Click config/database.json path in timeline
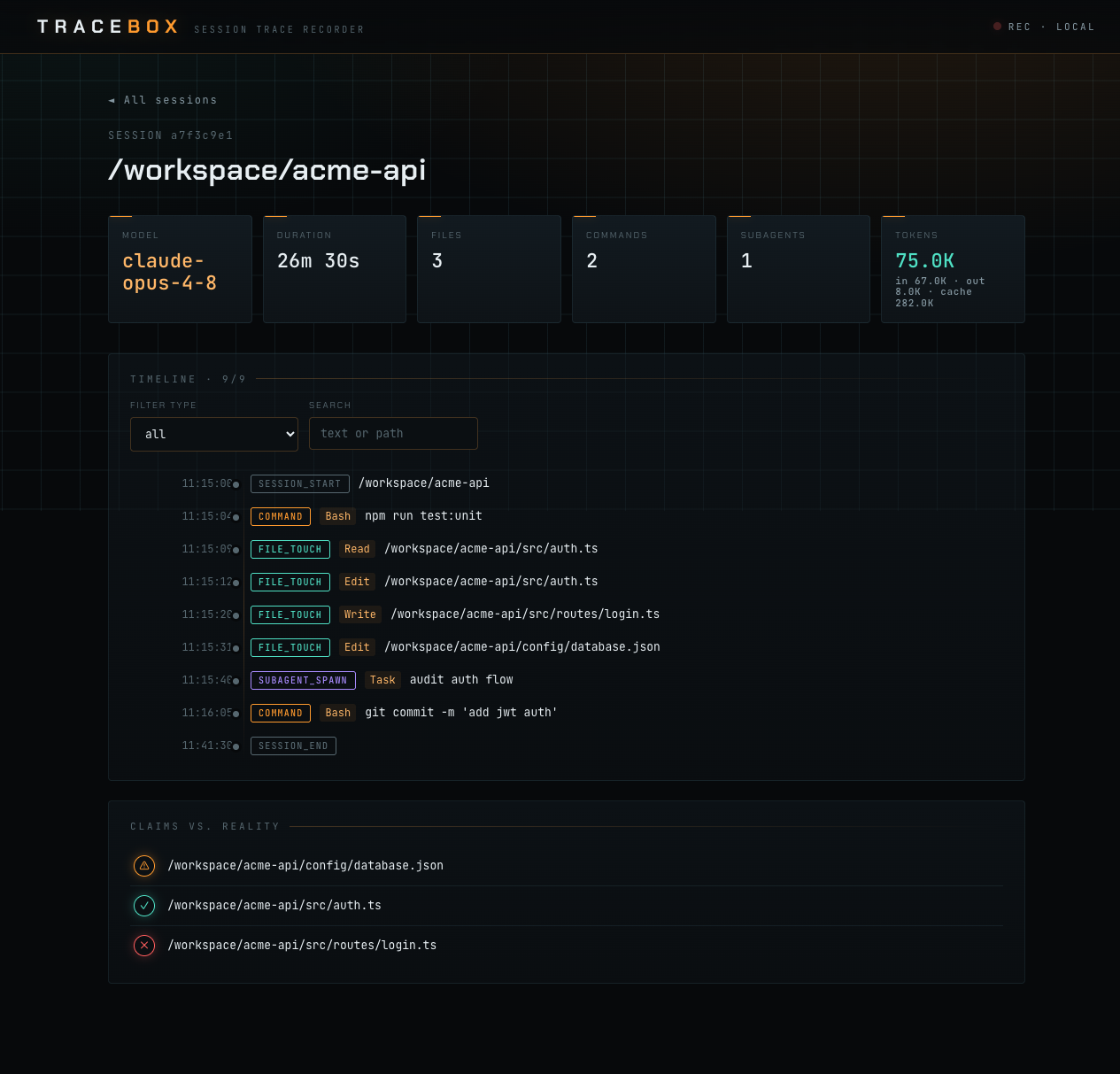Image resolution: width=1120 pixels, height=1074 pixels. pyautogui.click(x=522, y=646)
